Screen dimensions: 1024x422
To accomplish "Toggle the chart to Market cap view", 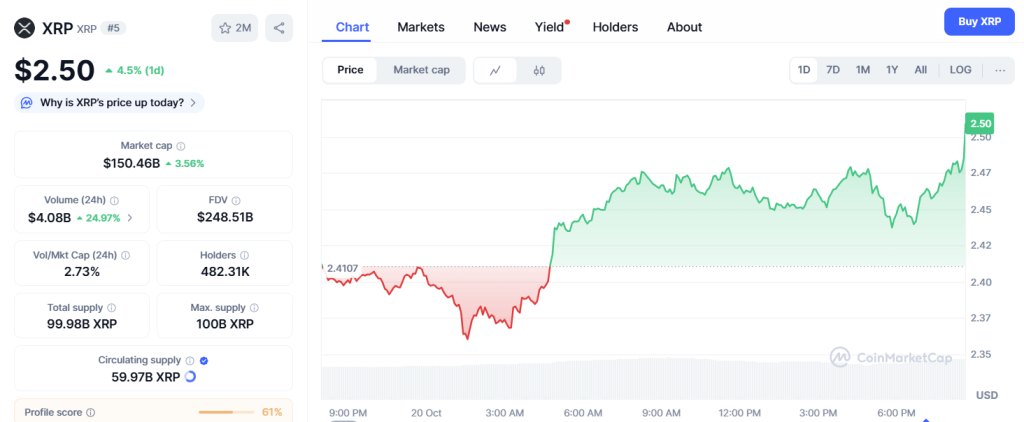I will (x=421, y=70).
